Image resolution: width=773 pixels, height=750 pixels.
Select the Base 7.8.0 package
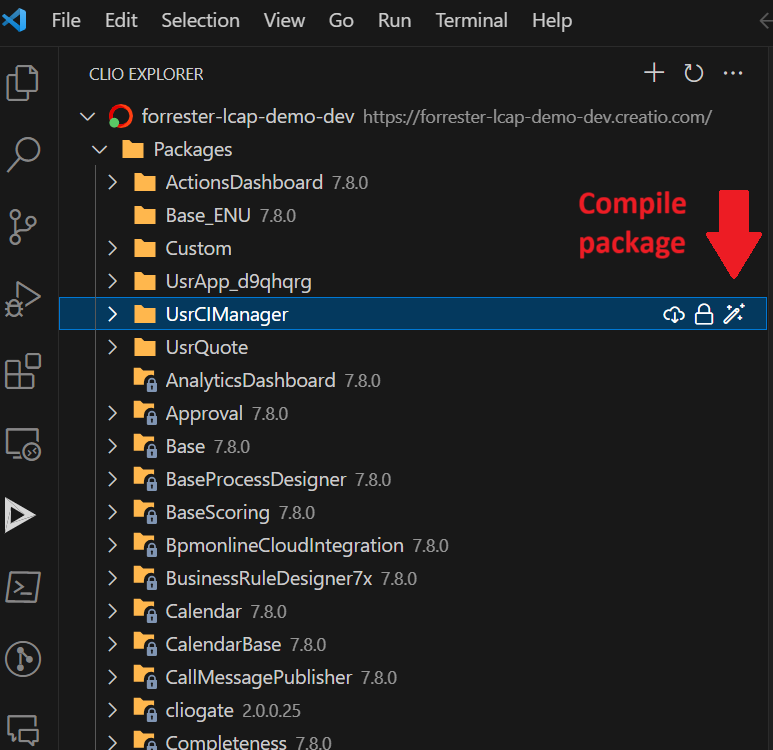pyautogui.click(x=413, y=446)
